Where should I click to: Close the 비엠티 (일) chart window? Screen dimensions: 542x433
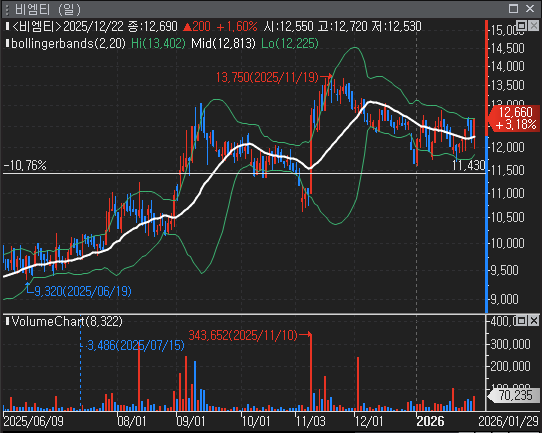pyautogui.click(x=530, y=9)
